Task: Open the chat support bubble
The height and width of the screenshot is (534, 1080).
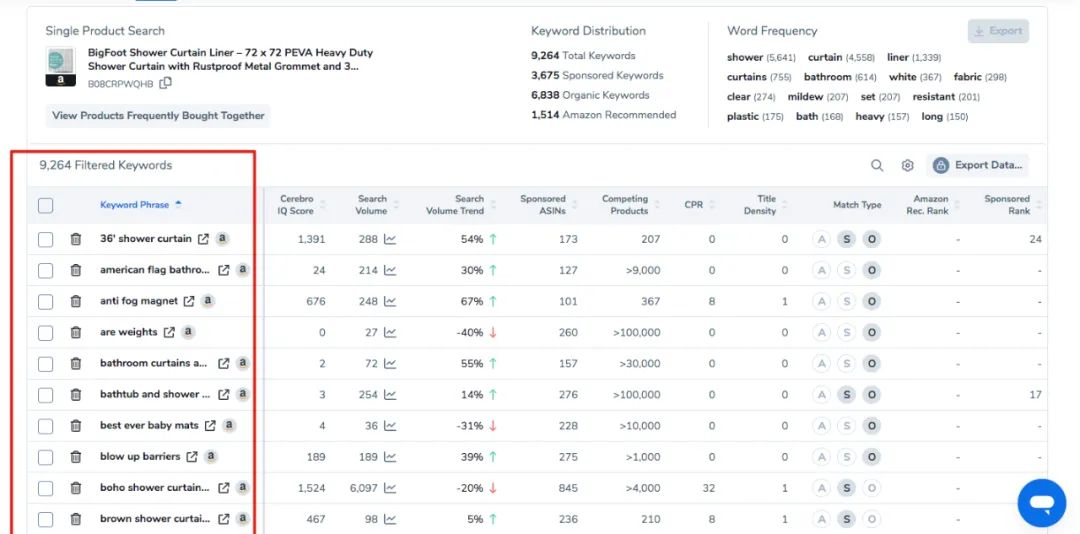Action: coord(1041,502)
